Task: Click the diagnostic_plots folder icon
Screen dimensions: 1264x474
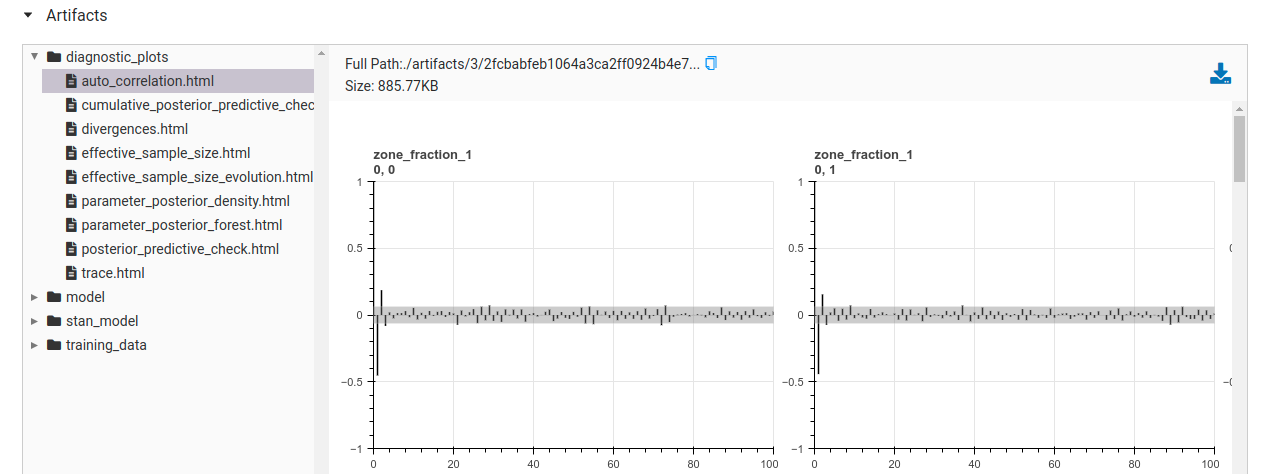Action: click(54, 57)
